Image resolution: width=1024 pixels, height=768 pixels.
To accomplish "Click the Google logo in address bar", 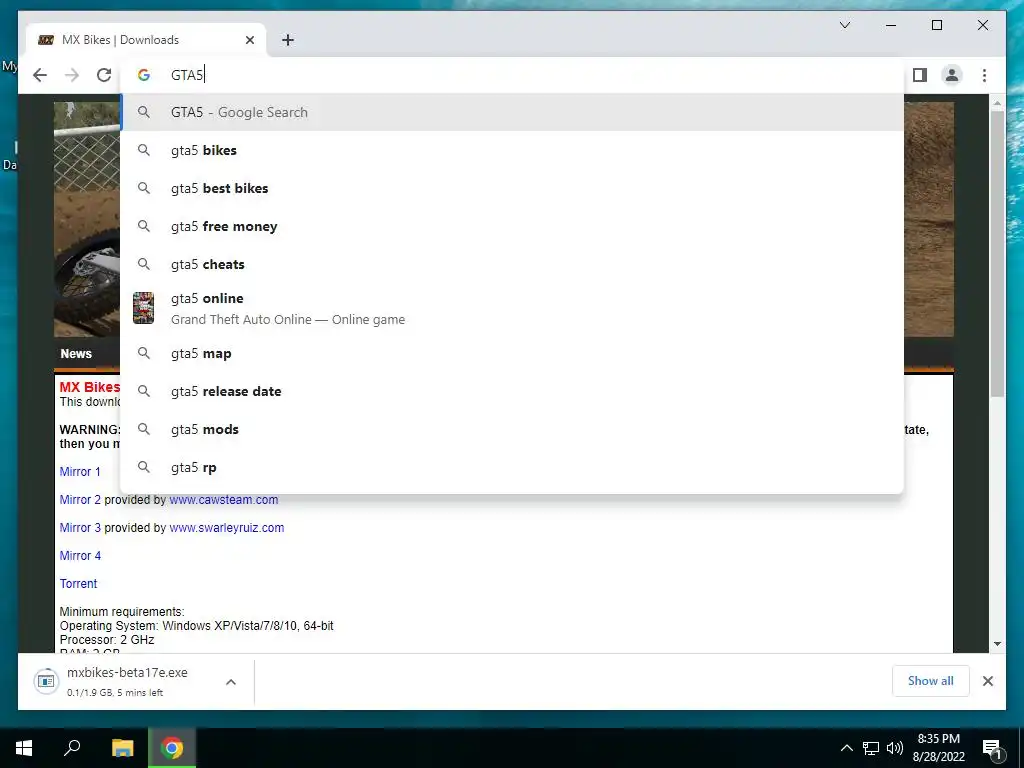I will pyautogui.click(x=144, y=75).
